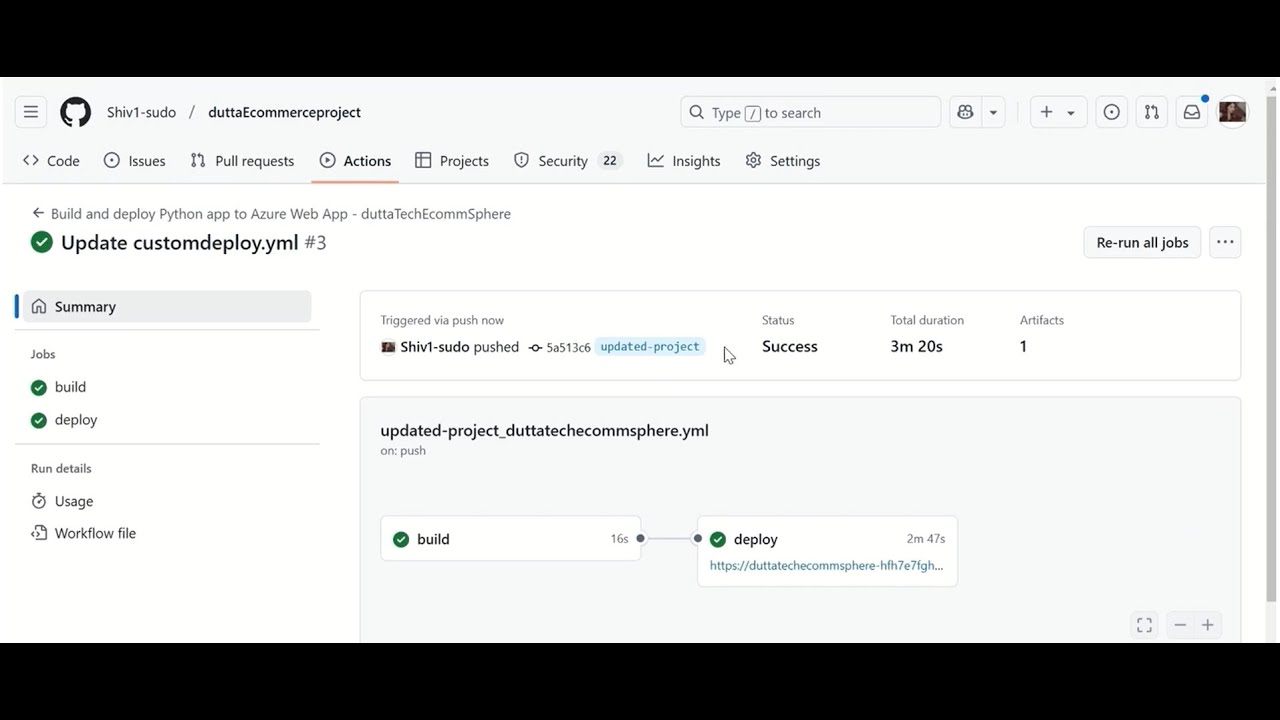Open the notifications inbox icon
The height and width of the screenshot is (720, 1280).
coord(1192,112)
